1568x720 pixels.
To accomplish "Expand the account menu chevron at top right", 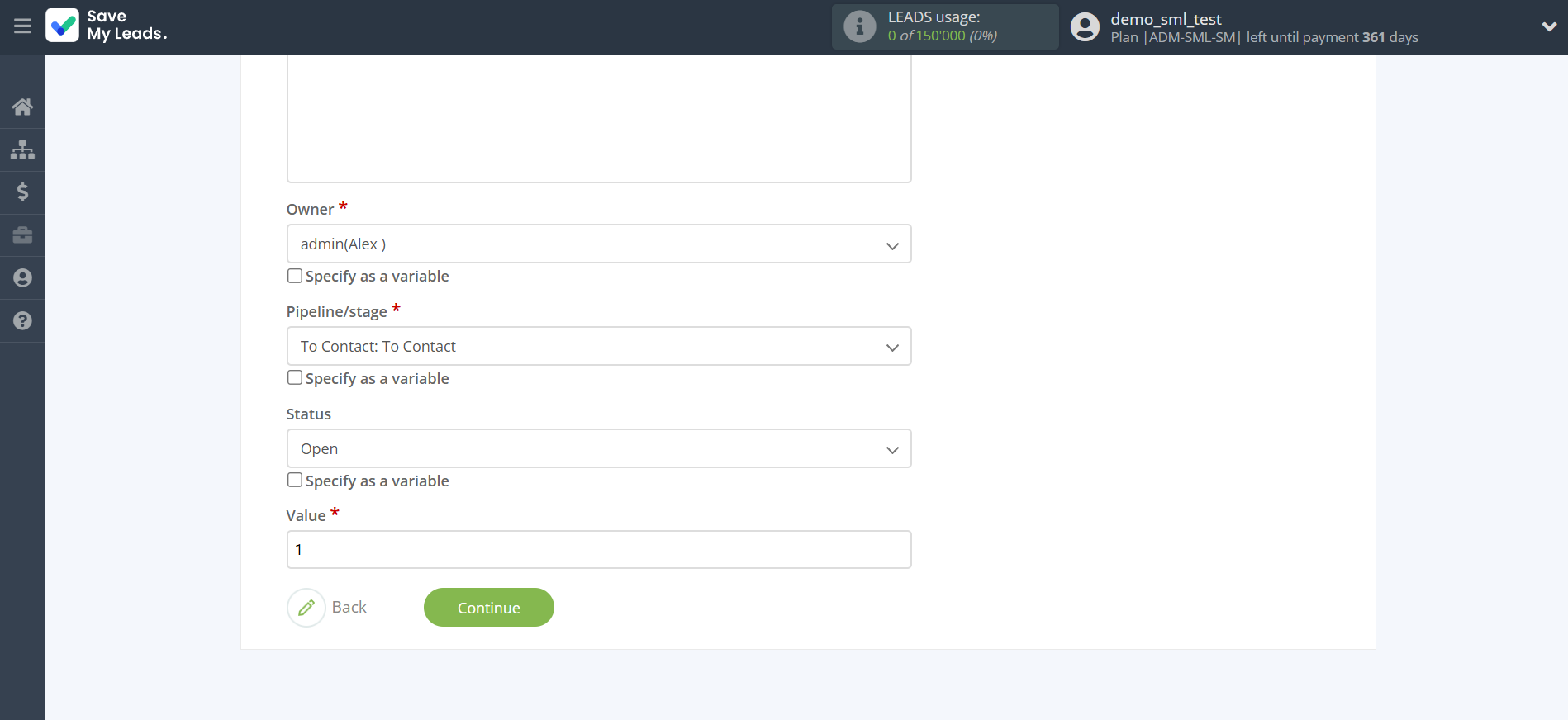I will tap(1549, 26).
